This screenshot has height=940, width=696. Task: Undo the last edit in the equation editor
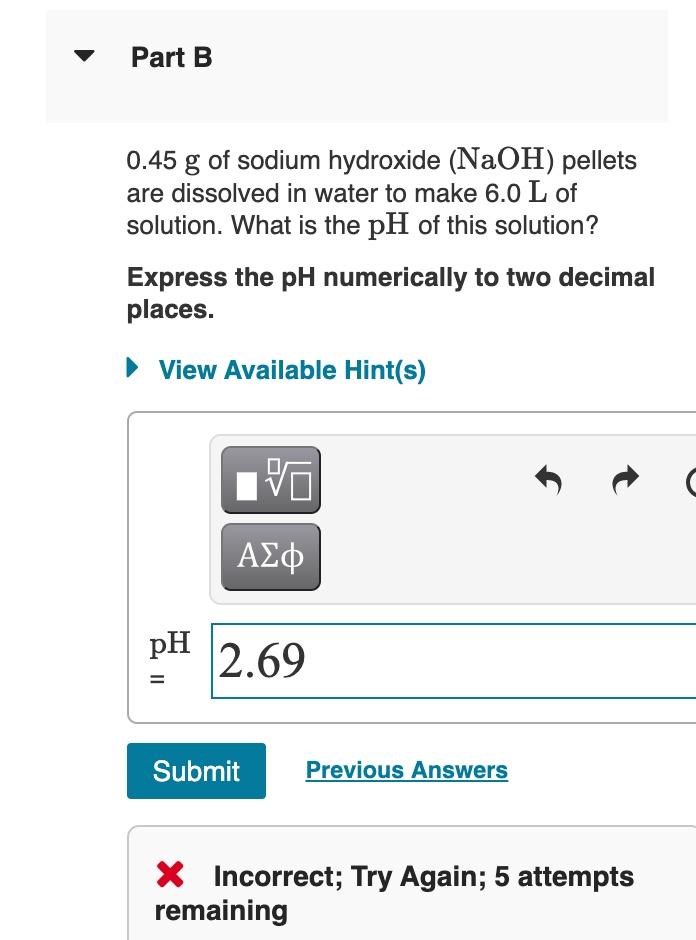tap(548, 479)
